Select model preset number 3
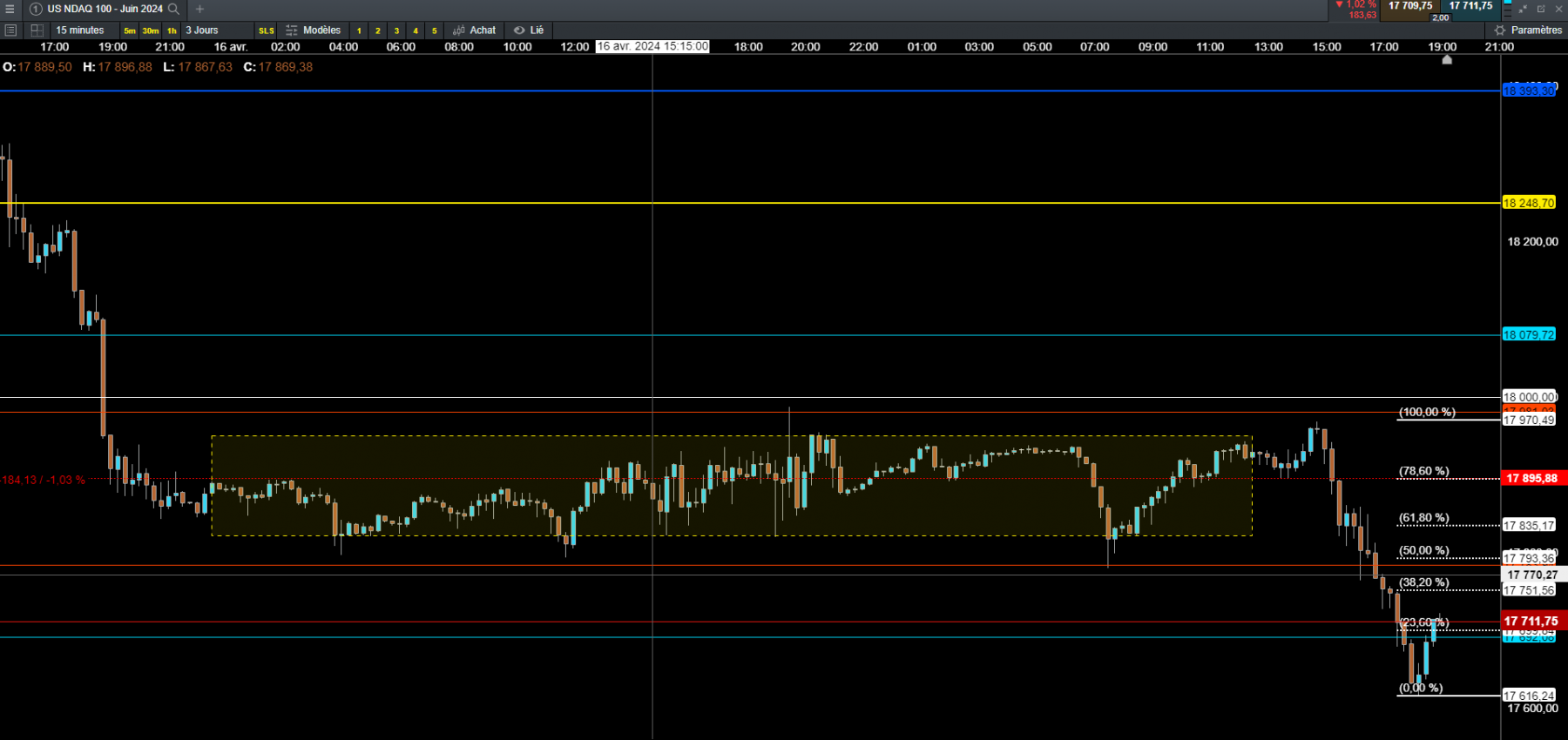This screenshot has height=740, width=1568. [x=396, y=30]
